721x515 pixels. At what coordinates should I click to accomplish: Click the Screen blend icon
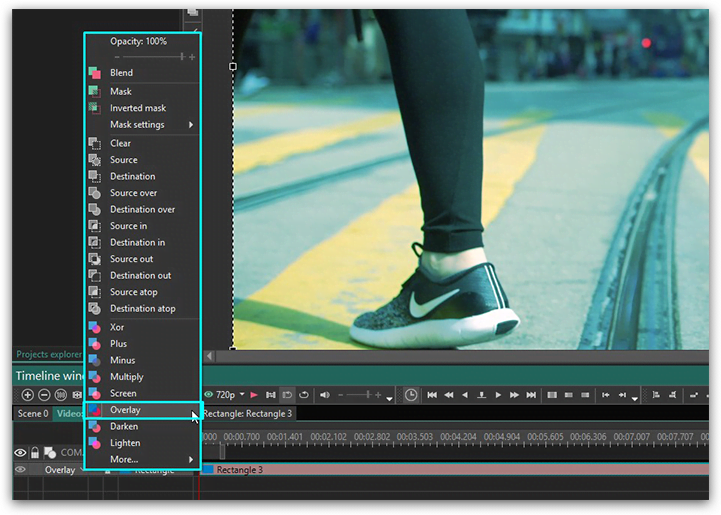point(95,394)
